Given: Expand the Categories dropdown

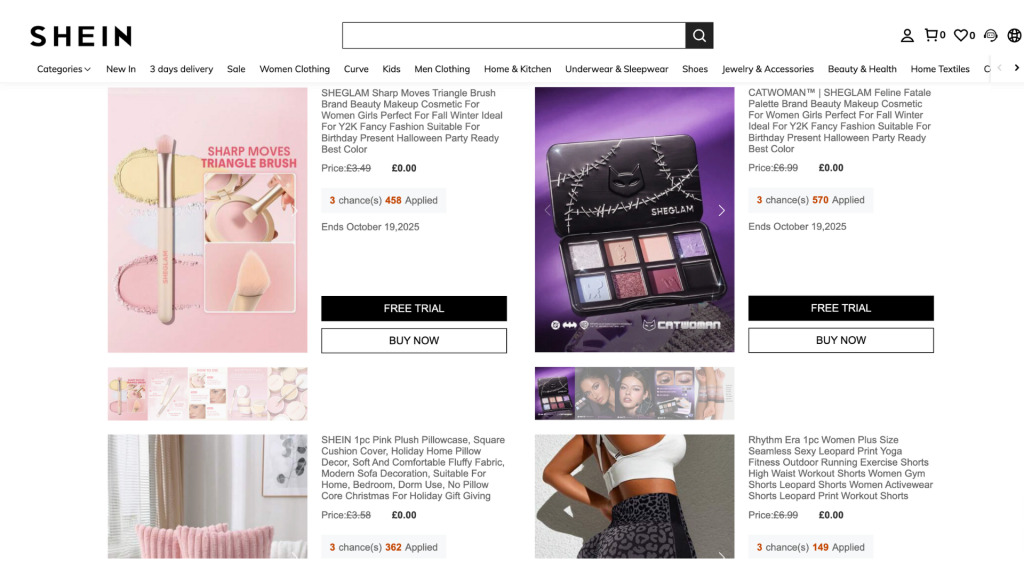Looking at the screenshot, I should (64, 69).
